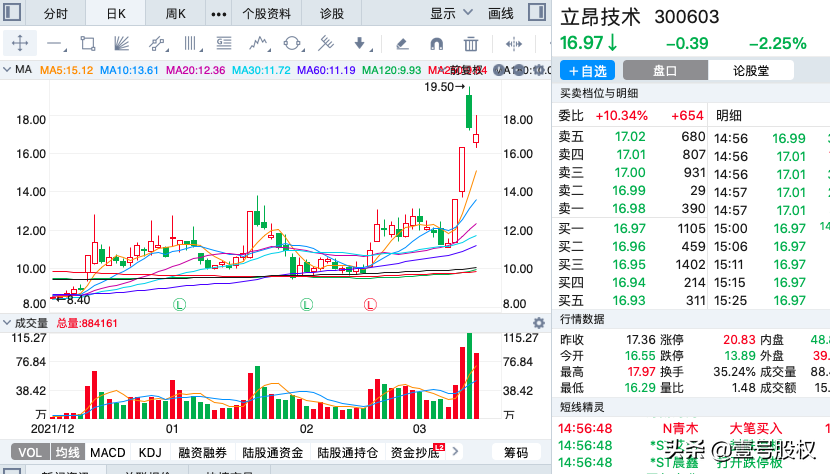
Task: Open dropdown arrow on arrow marker tool
Action: (371, 50)
